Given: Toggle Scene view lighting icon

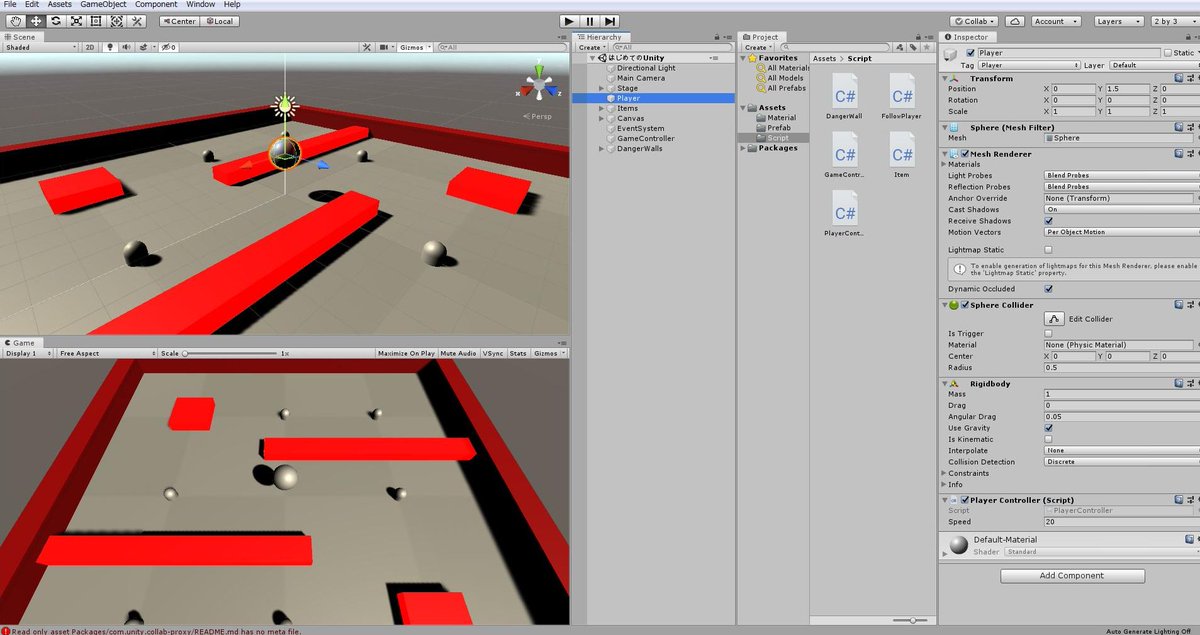Looking at the screenshot, I should tap(110, 47).
